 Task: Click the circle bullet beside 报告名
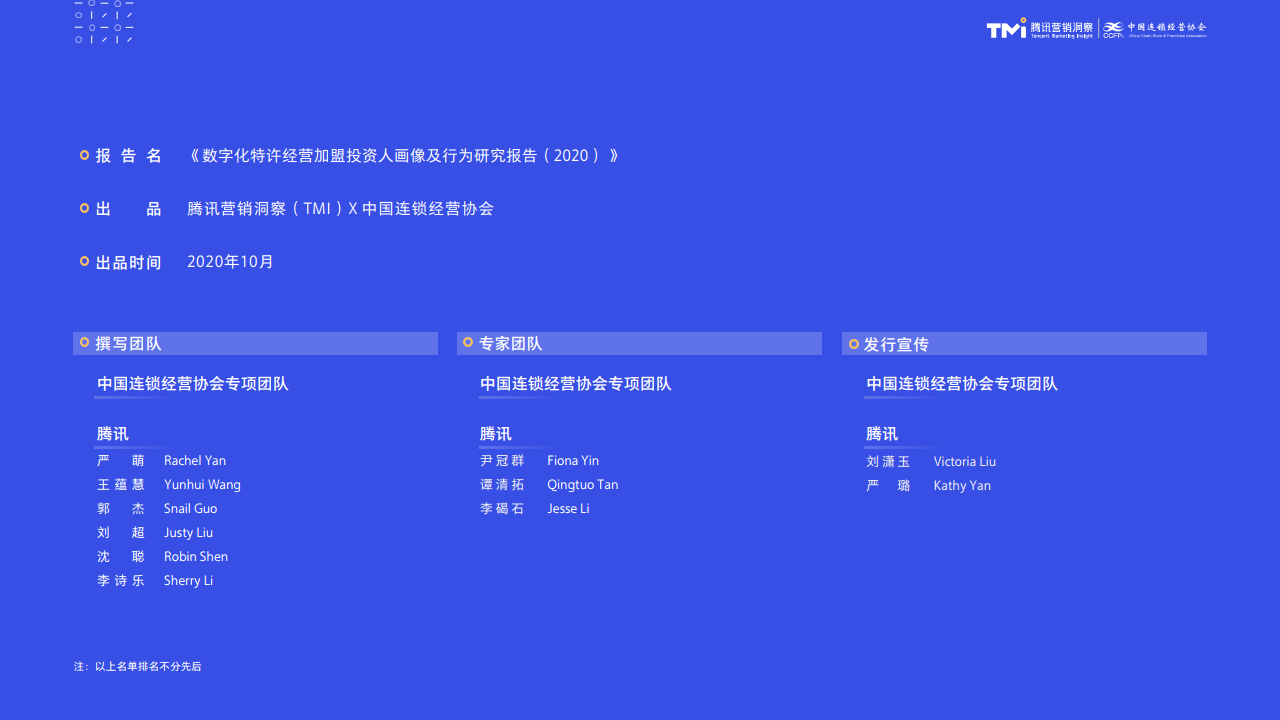[85, 155]
